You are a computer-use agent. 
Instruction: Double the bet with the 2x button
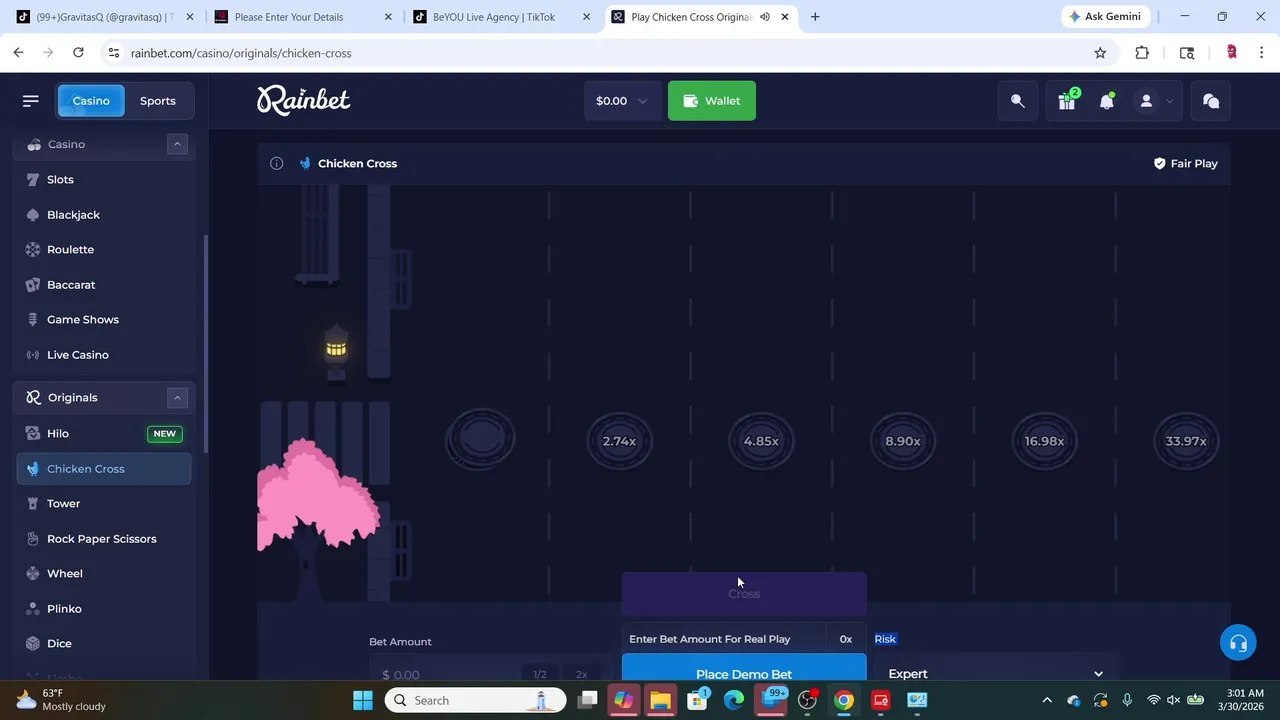pyautogui.click(x=582, y=674)
